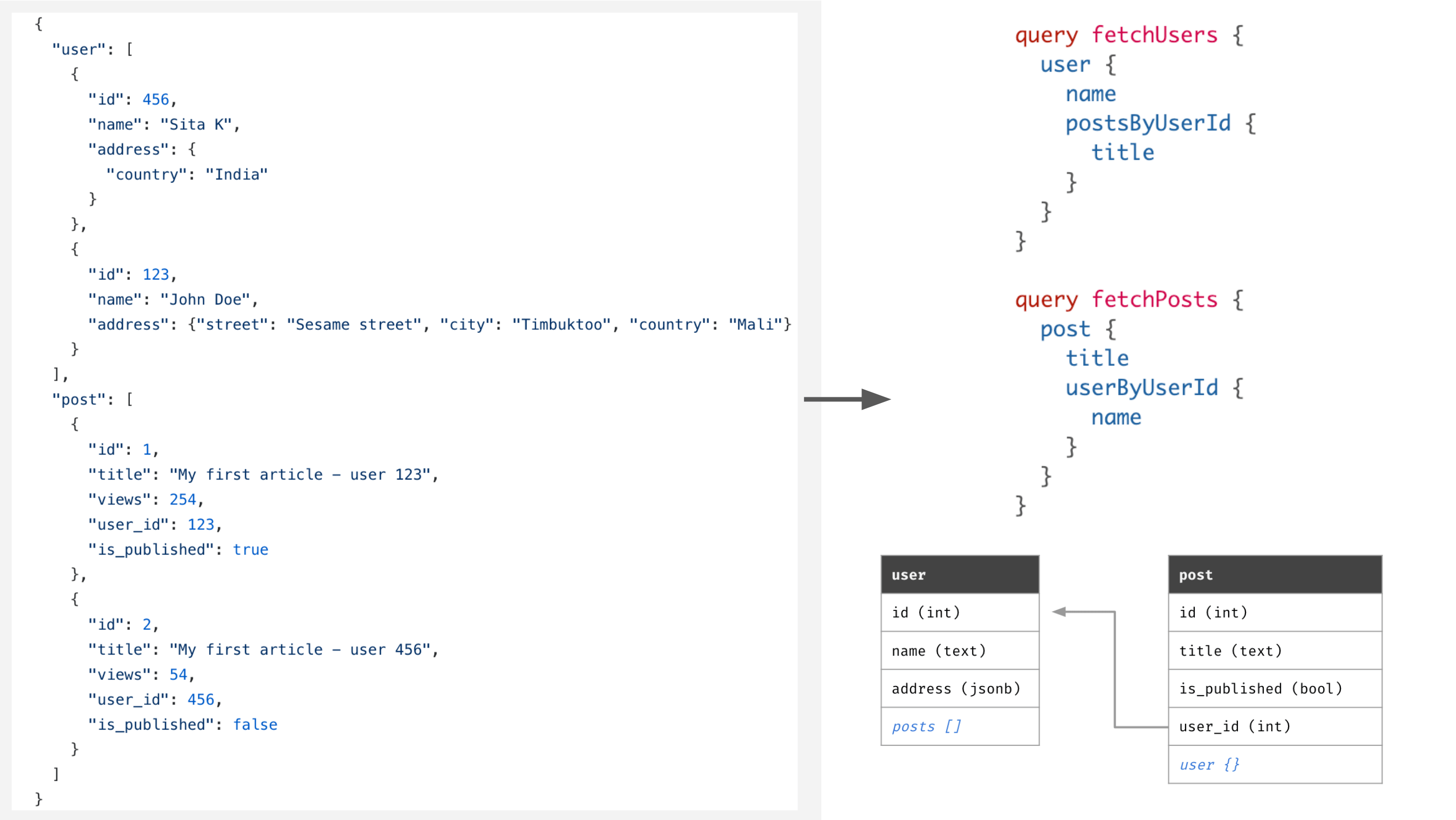The image size is (1456, 820).
Task: Click the "is_published": true line
Action: click(178, 550)
